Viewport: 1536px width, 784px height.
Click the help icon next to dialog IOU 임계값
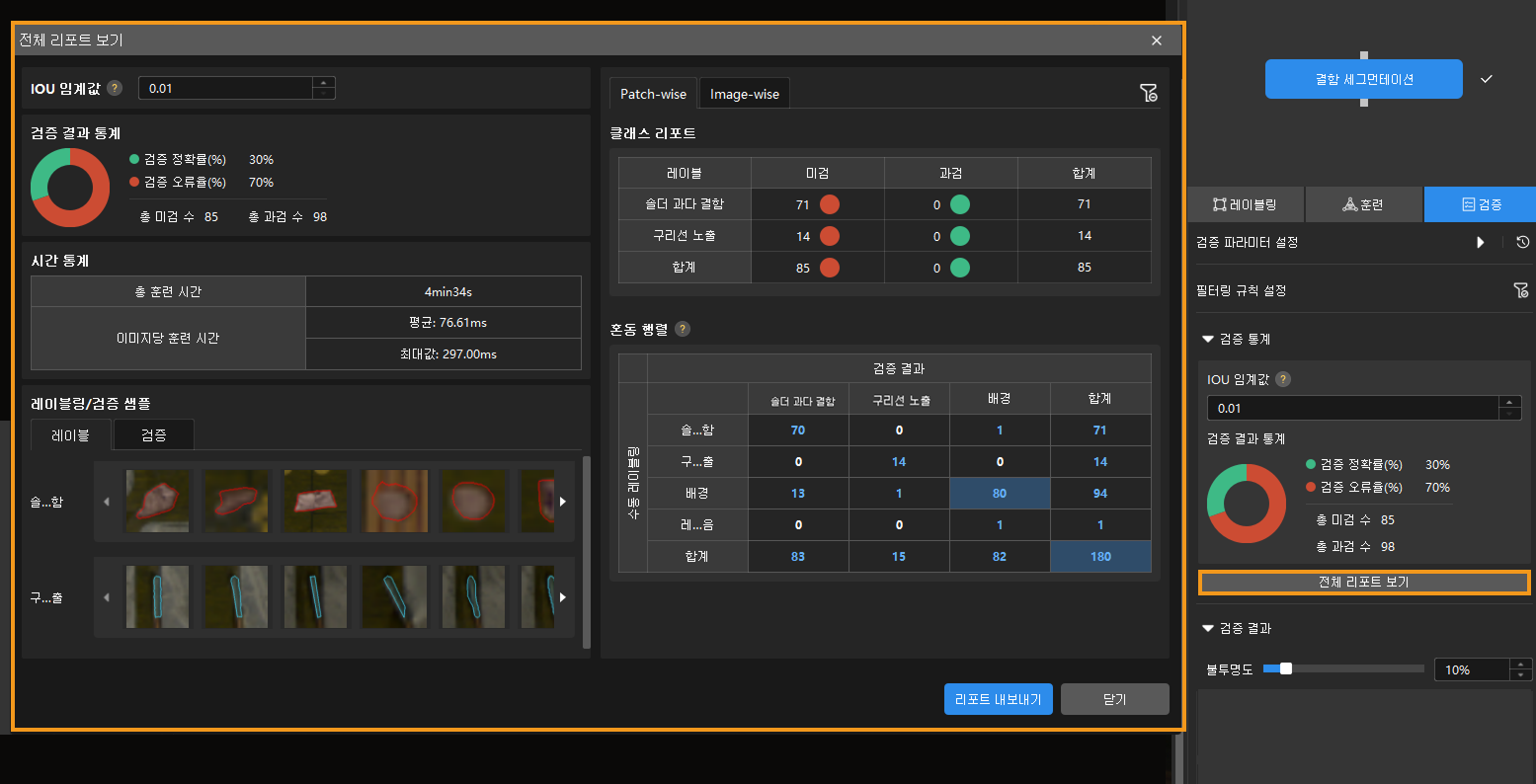(115, 88)
